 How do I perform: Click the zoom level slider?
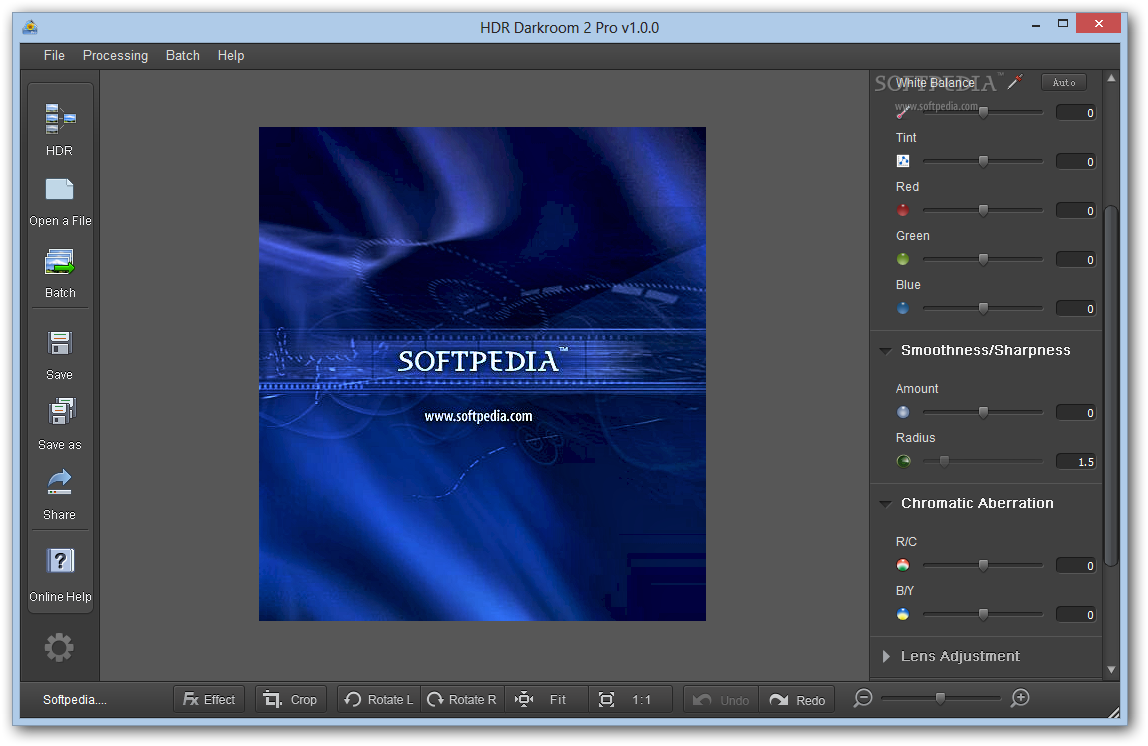click(x=941, y=698)
